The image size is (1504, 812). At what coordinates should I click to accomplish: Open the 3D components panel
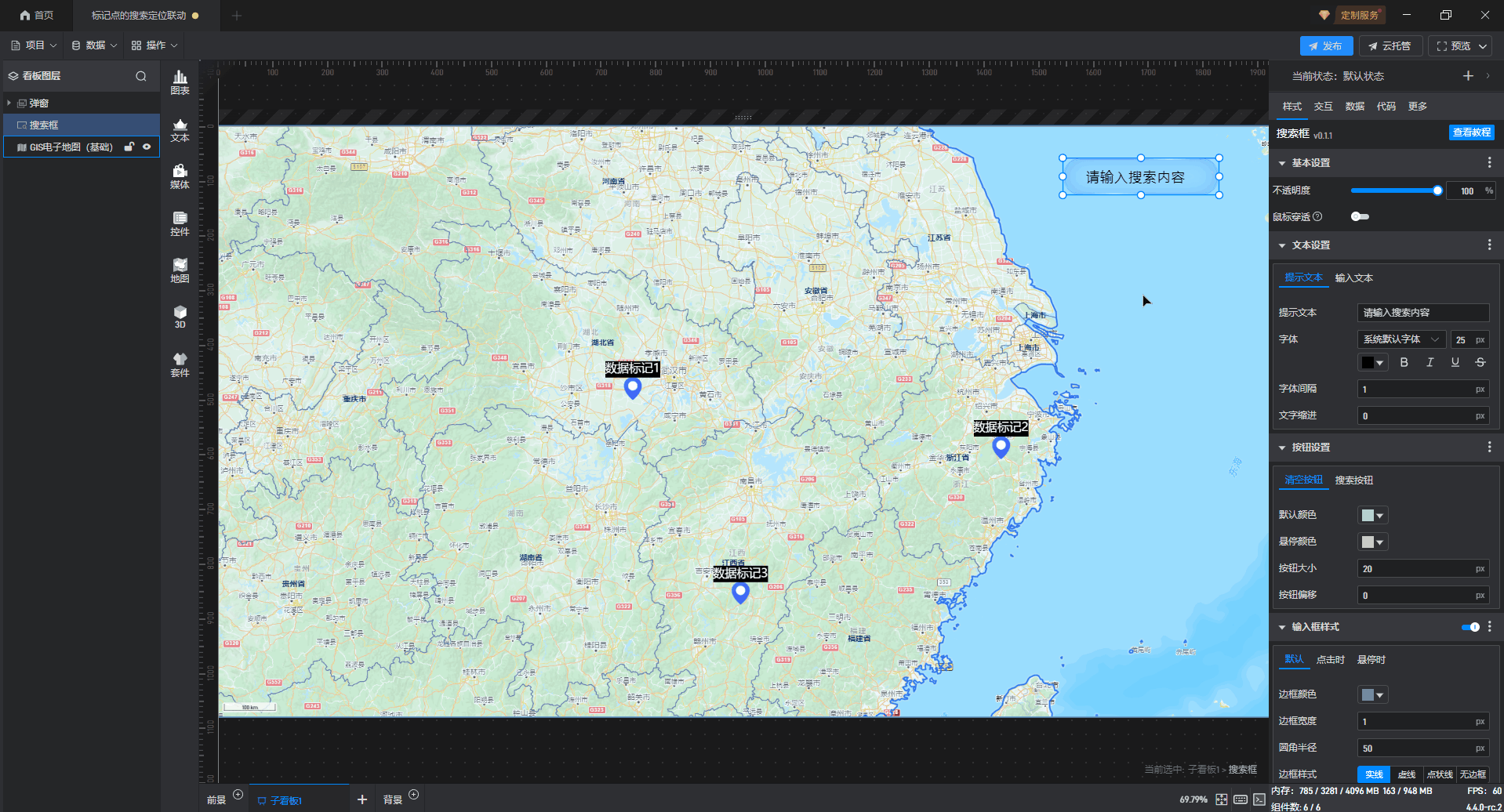180,317
